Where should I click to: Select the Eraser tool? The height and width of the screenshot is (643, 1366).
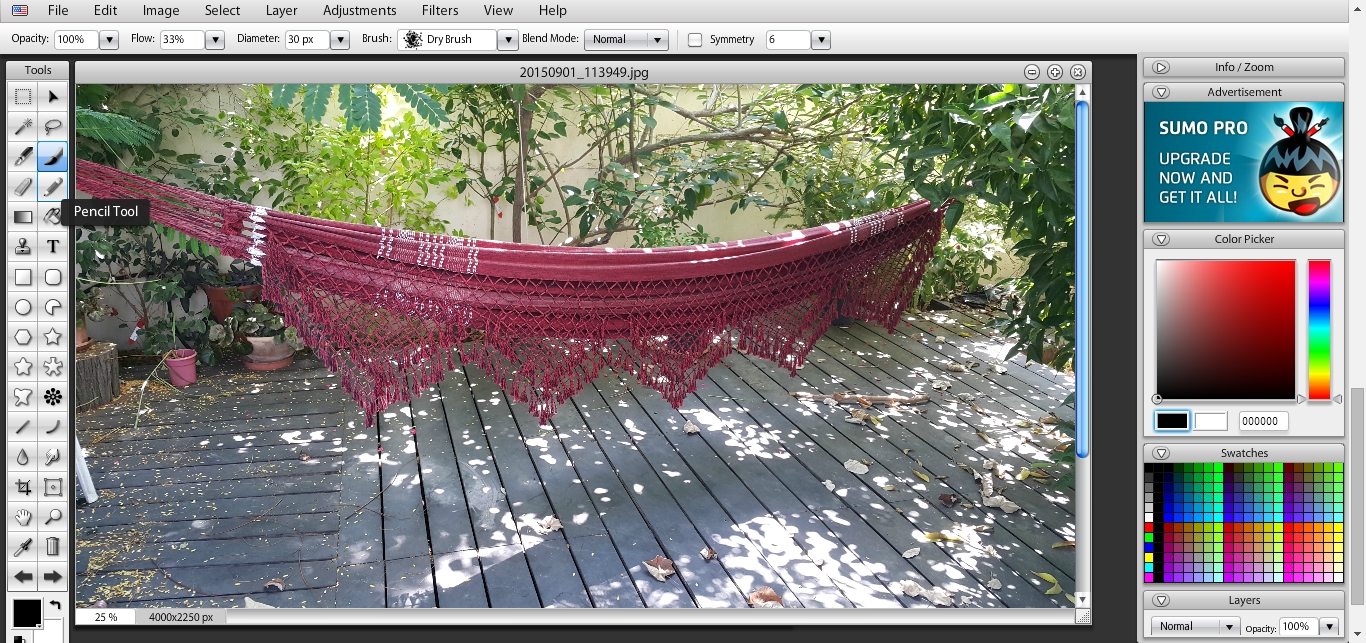pyautogui.click(x=23, y=187)
